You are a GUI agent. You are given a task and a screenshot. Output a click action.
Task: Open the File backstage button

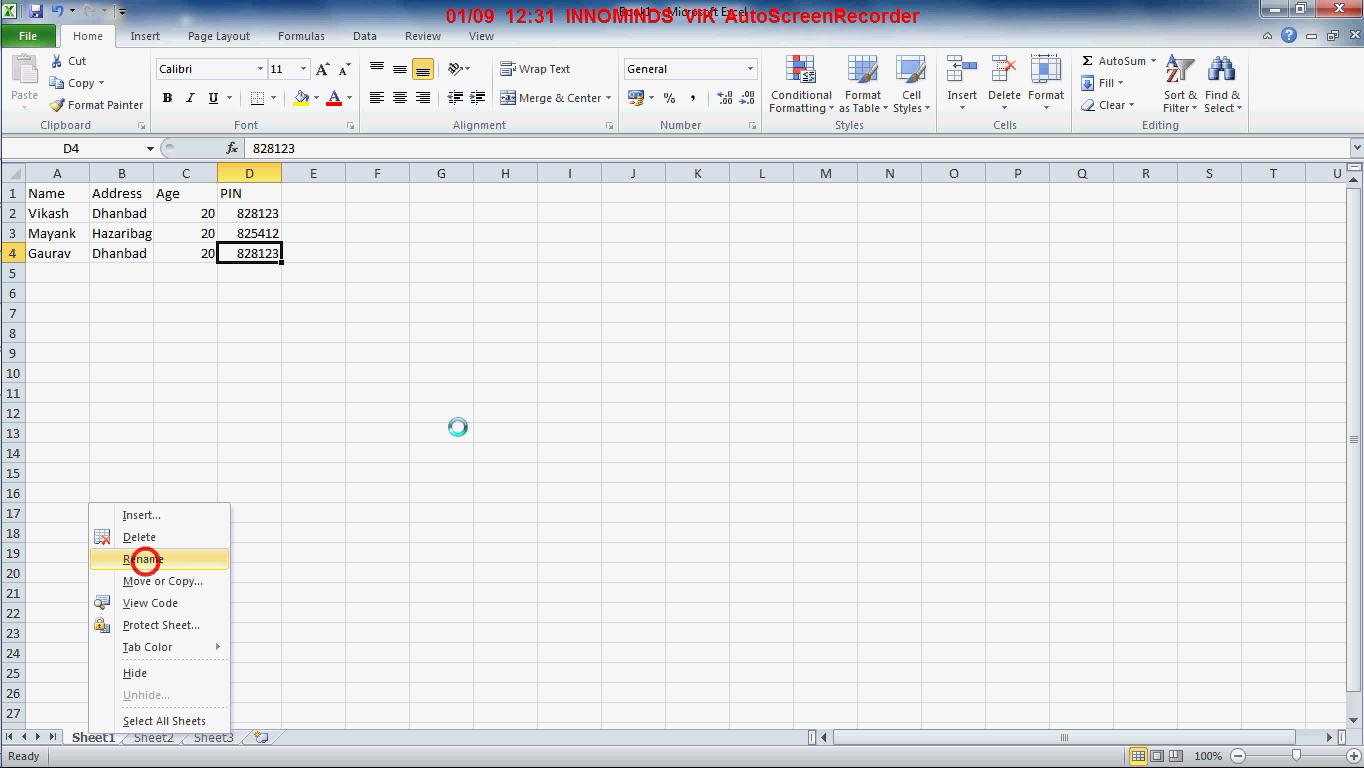[x=28, y=36]
